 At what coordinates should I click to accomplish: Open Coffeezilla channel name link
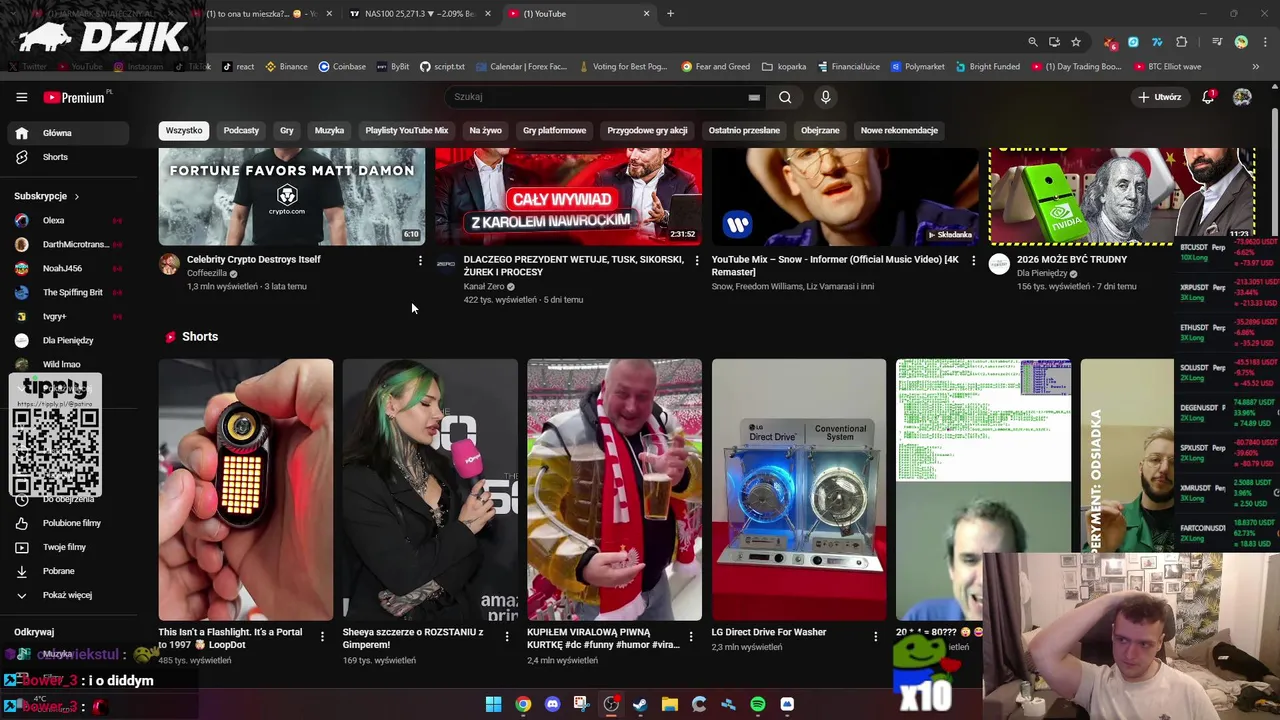click(x=207, y=273)
